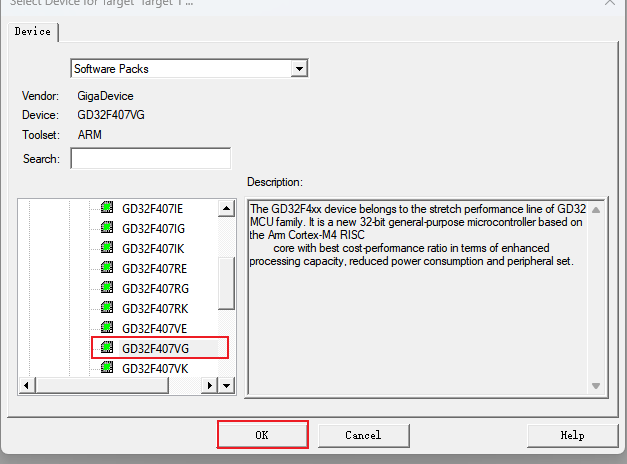Click the chip icon beside GD32F407VE

click(x=107, y=327)
